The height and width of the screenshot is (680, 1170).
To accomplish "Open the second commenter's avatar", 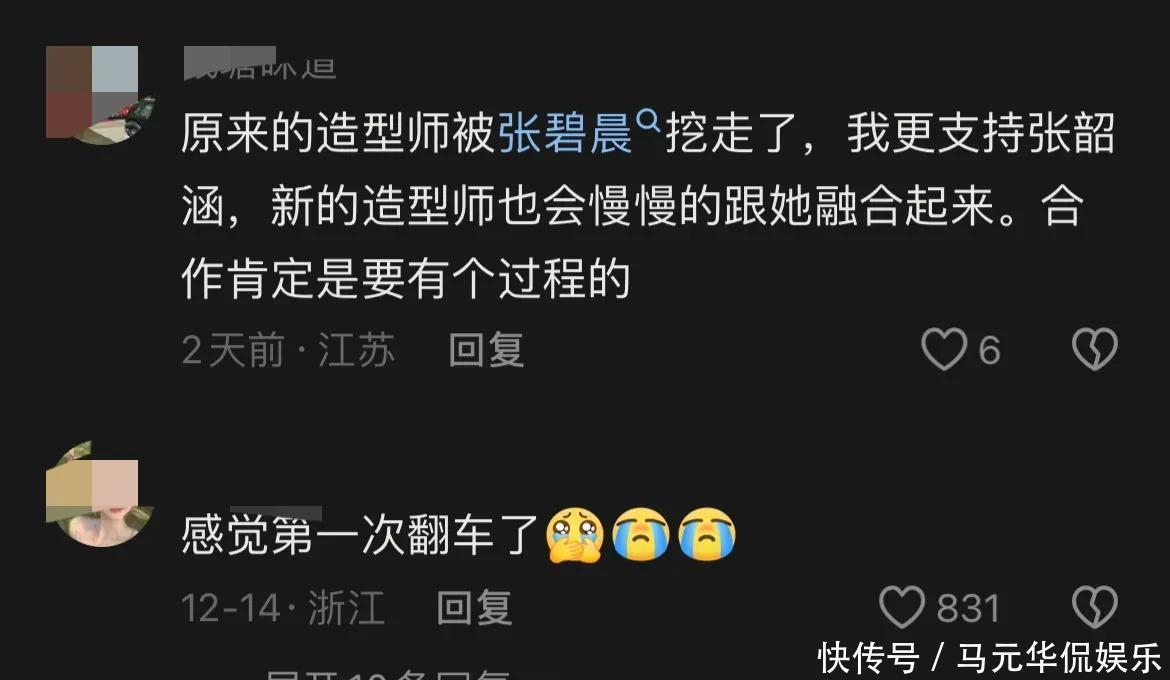I will click(x=100, y=494).
